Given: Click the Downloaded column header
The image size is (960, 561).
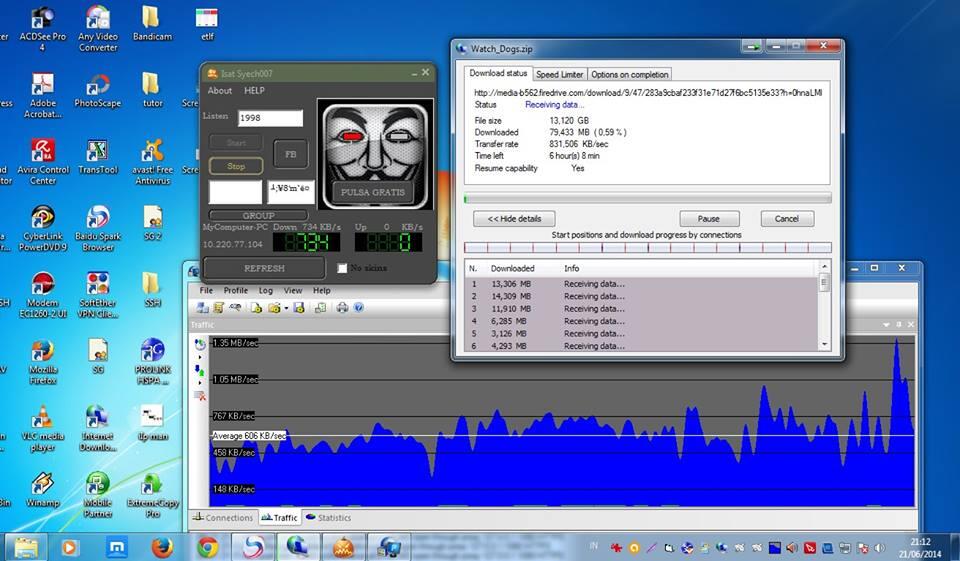Looking at the screenshot, I should coord(512,268).
